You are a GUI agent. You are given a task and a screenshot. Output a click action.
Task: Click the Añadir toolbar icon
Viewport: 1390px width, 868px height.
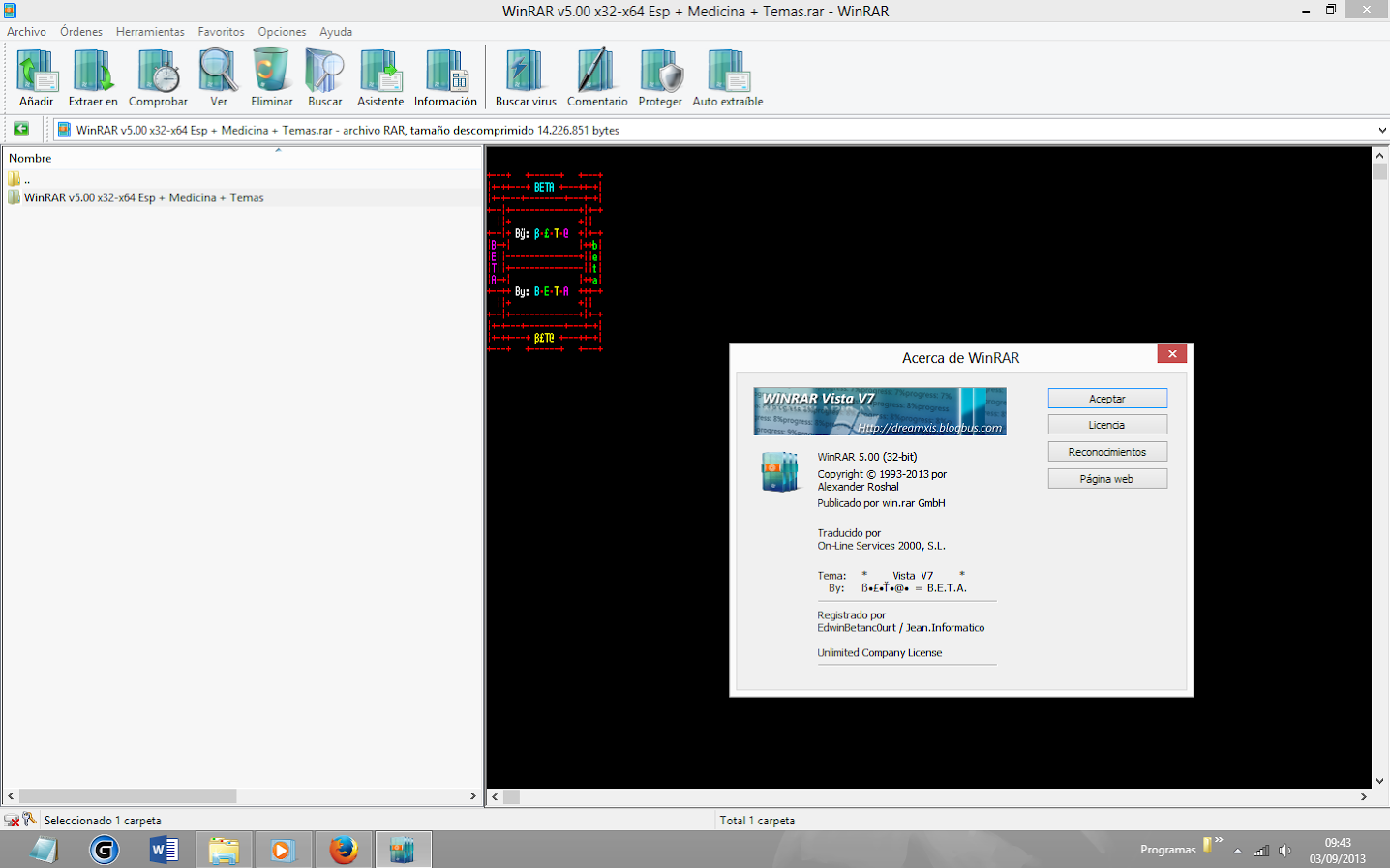[37, 77]
